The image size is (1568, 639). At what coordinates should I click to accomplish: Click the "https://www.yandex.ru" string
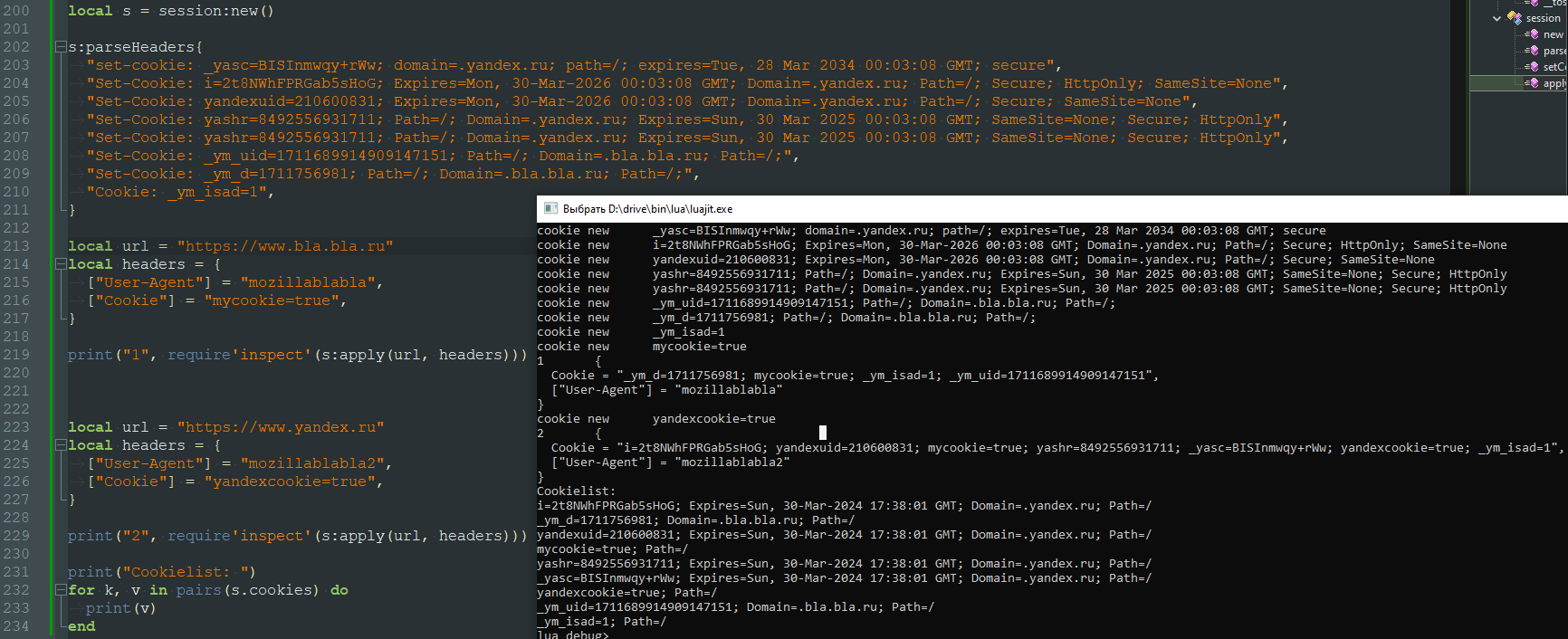pyautogui.click(x=281, y=427)
